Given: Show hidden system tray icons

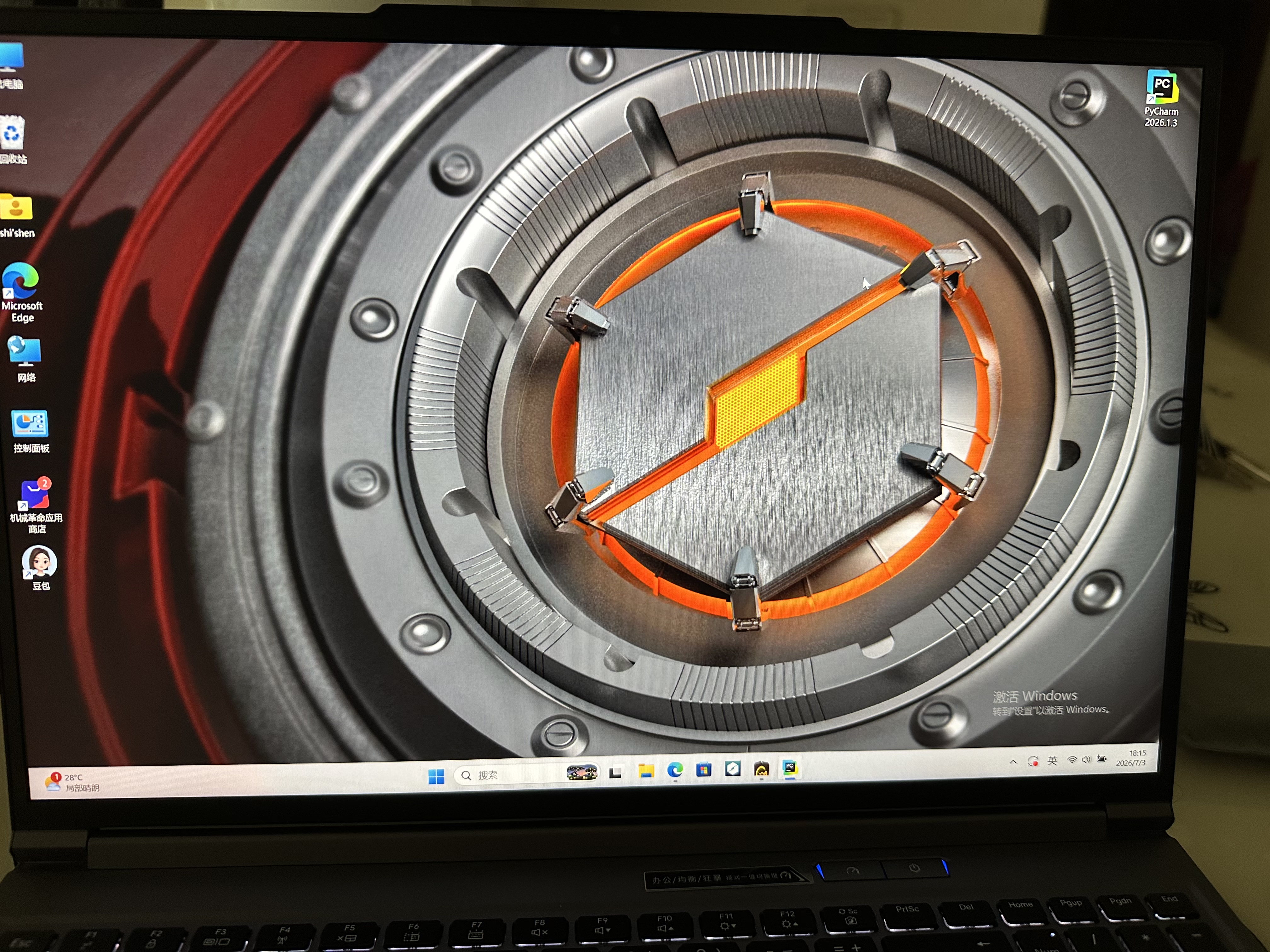Looking at the screenshot, I should [1013, 762].
